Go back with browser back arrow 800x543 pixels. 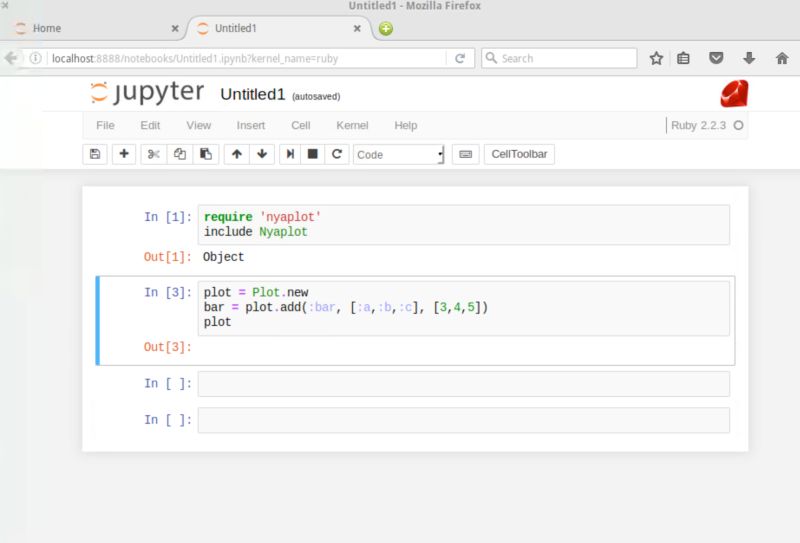11,58
